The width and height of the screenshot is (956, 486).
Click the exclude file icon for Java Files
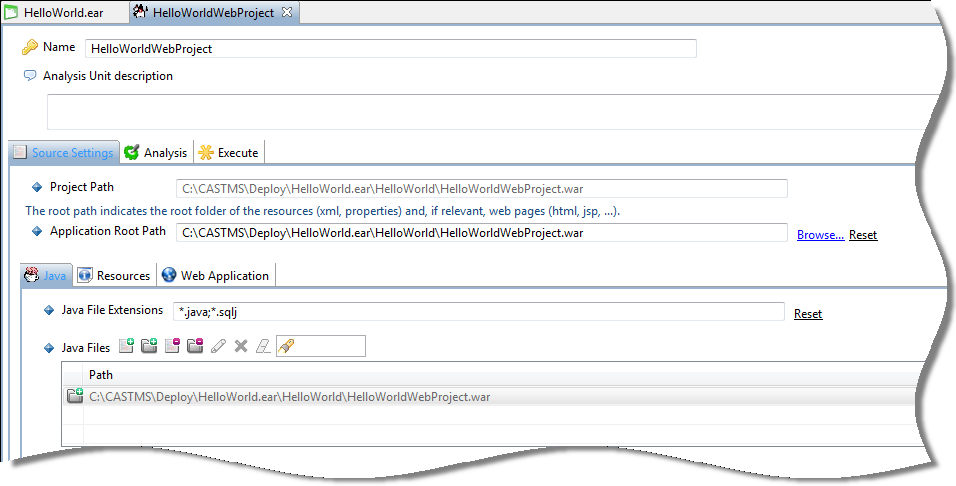pyautogui.click(x=172, y=346)
